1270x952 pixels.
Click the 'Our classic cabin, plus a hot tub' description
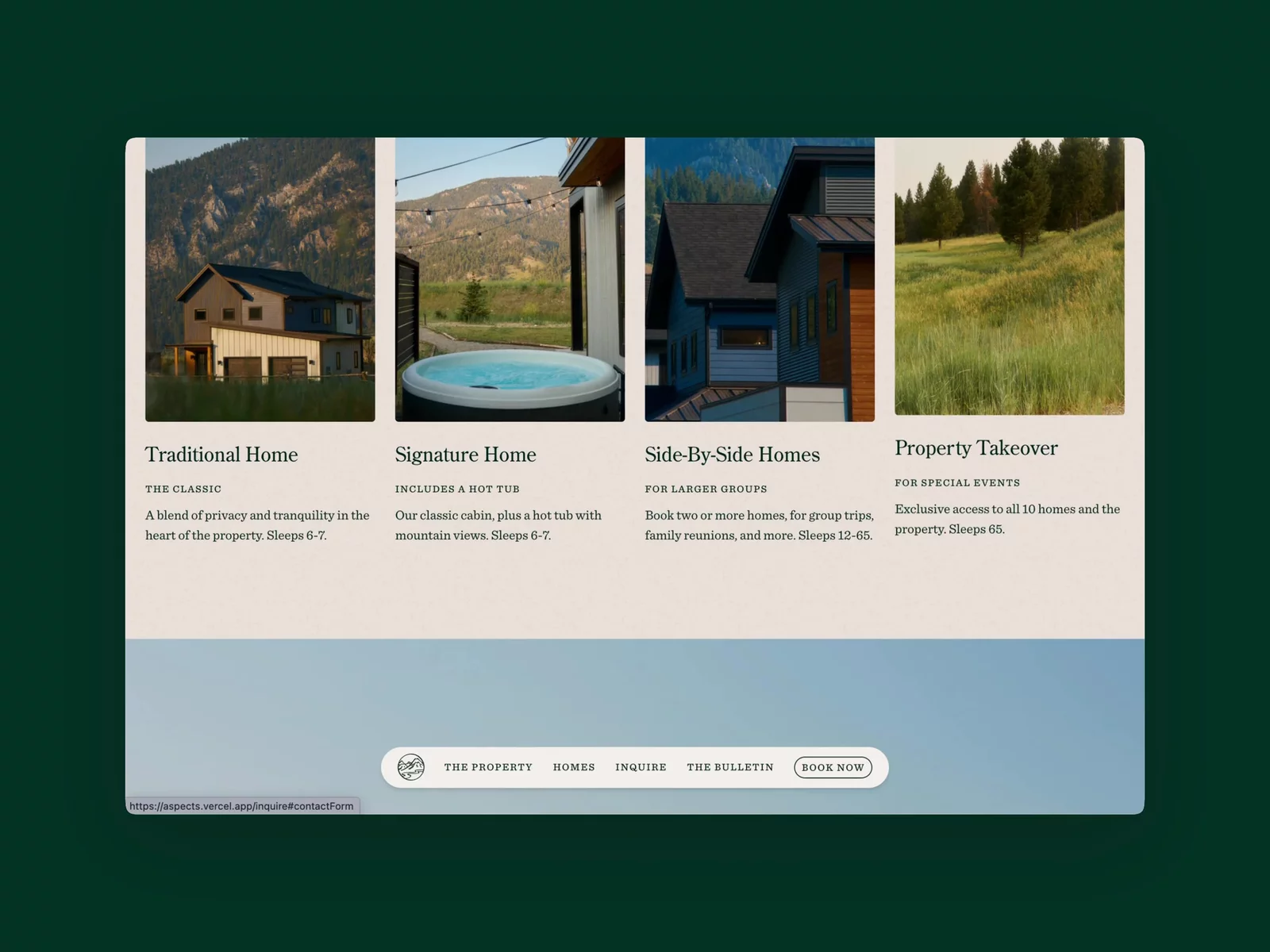498,525
